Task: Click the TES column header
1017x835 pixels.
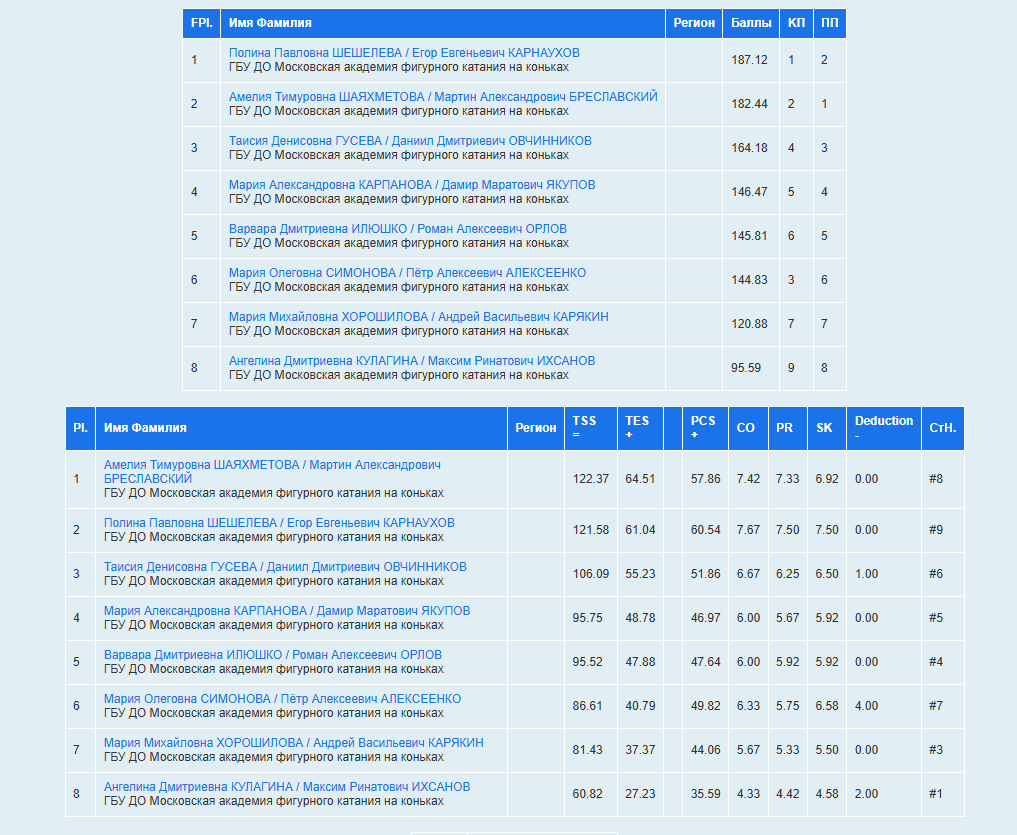Action: click(x=640, y=428)
